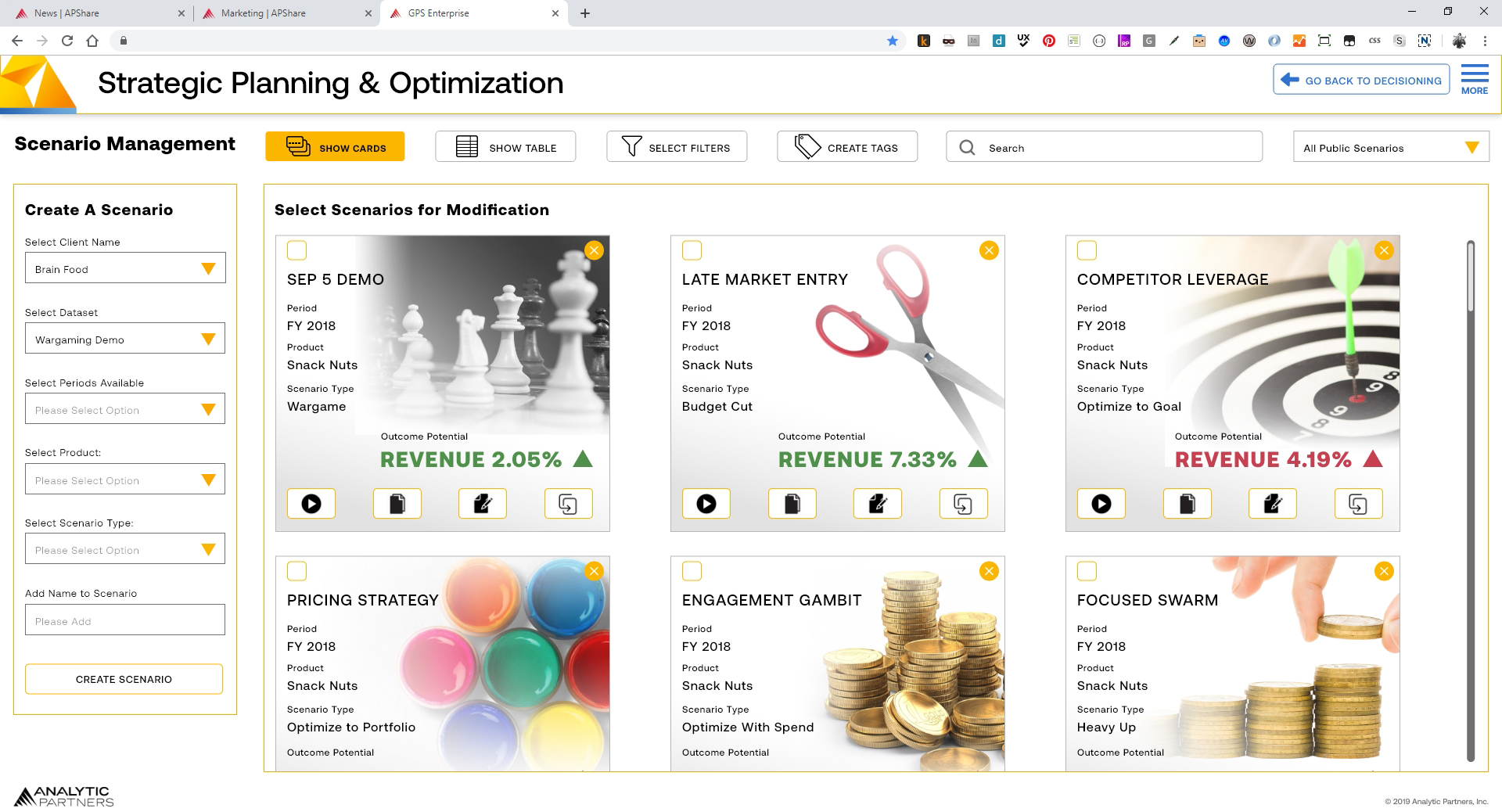Click the ENGAGEMENT GAMBIT card title
1502x812 pixels.
[771, 600]
